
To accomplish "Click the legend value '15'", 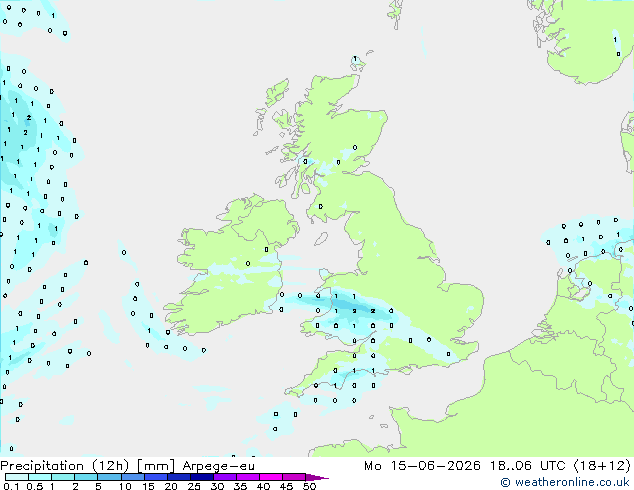I will click(148, 486).
